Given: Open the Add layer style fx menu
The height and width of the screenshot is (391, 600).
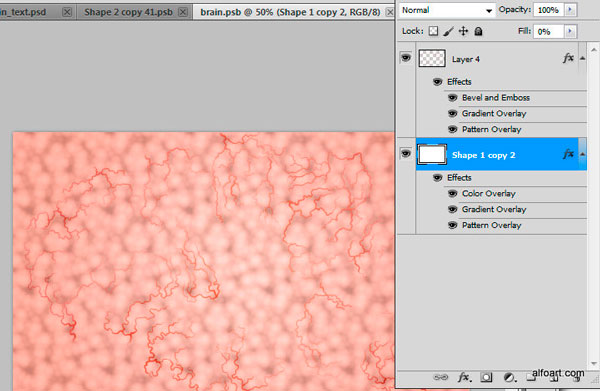Looking at the screenshot, I should click(465, 377).
